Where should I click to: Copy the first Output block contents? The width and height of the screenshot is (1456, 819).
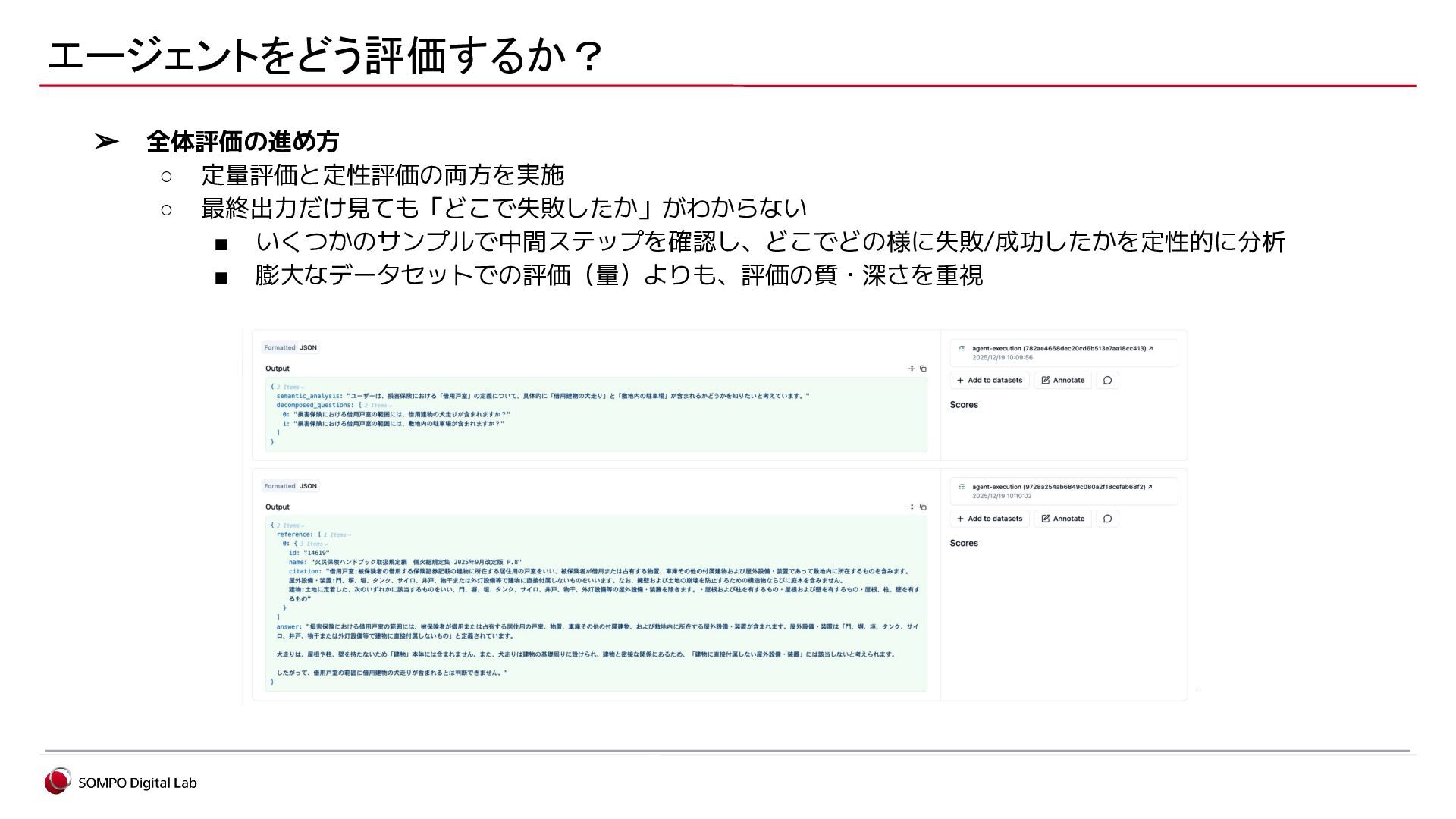[923, 369]
